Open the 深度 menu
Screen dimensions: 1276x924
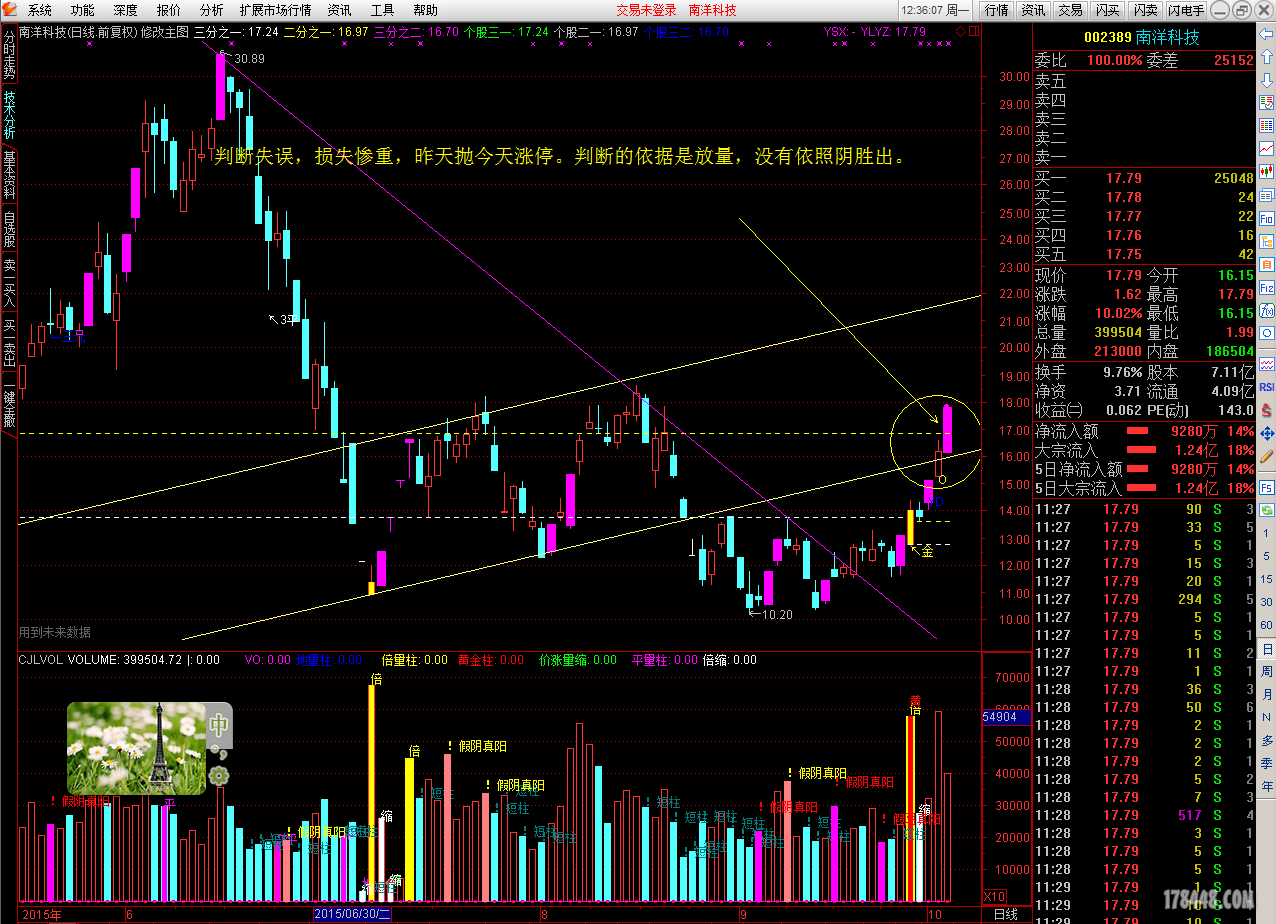coord(126,10)
